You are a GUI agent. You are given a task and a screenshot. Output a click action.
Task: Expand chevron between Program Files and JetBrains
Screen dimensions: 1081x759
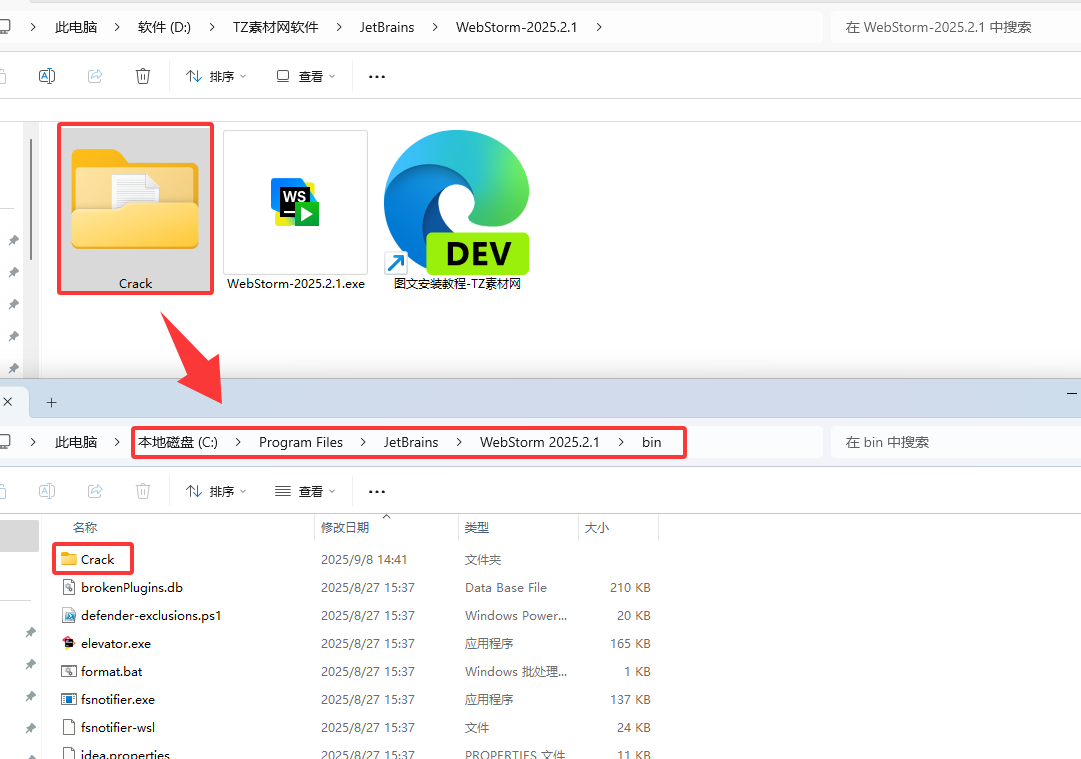point(363,443)
